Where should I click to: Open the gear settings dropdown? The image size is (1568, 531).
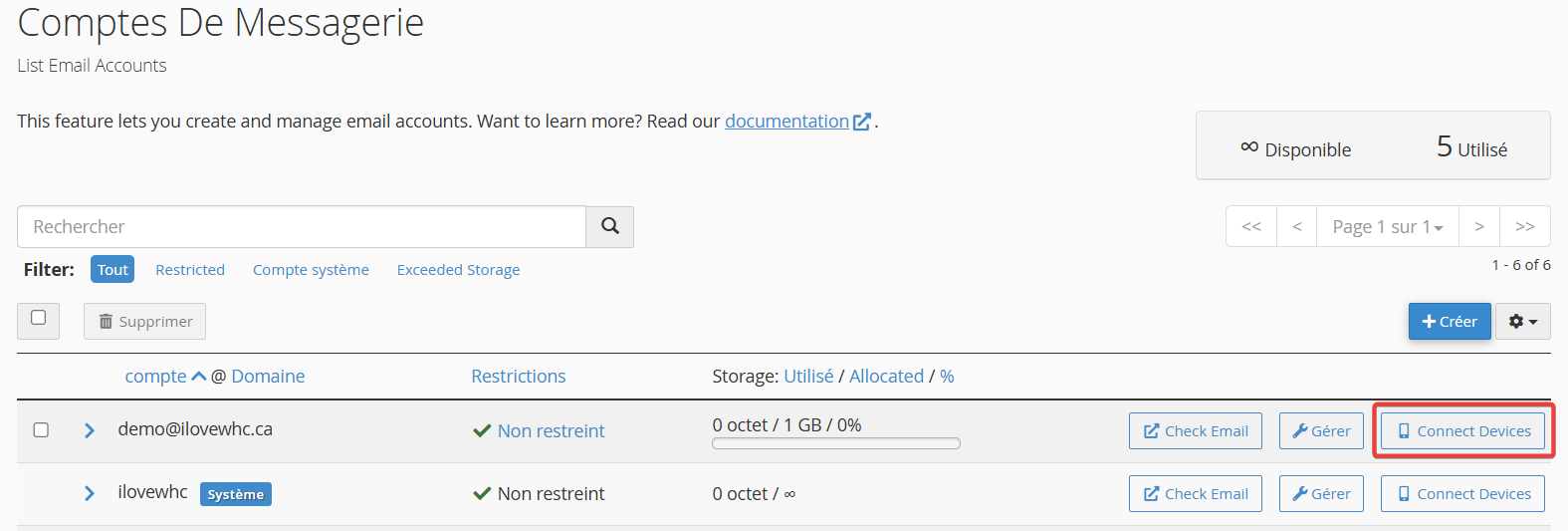[1523, 322]
